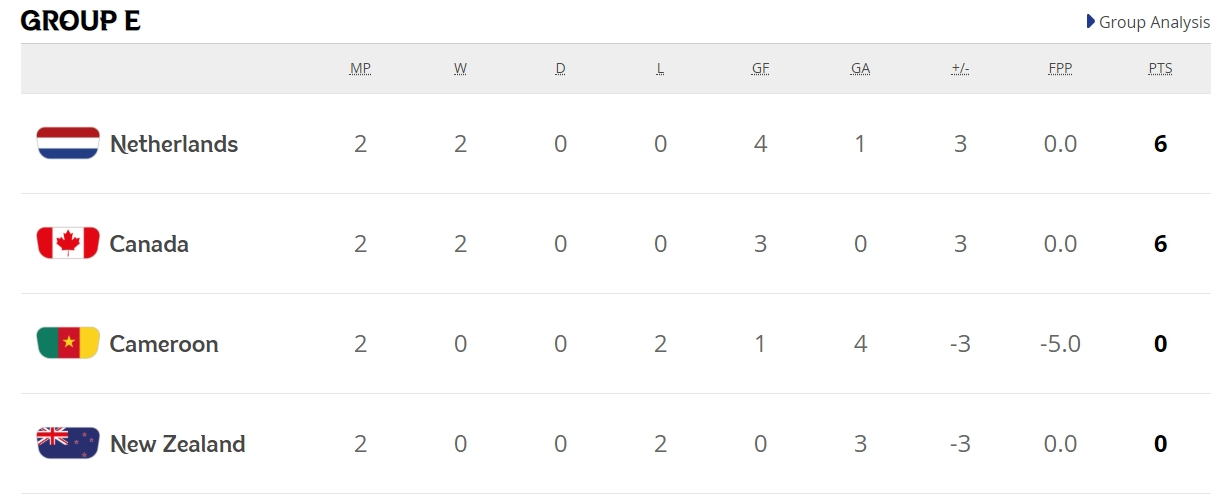Click the GF column header
This screenshot has height=495, width=1224.
tap(760, 69)
